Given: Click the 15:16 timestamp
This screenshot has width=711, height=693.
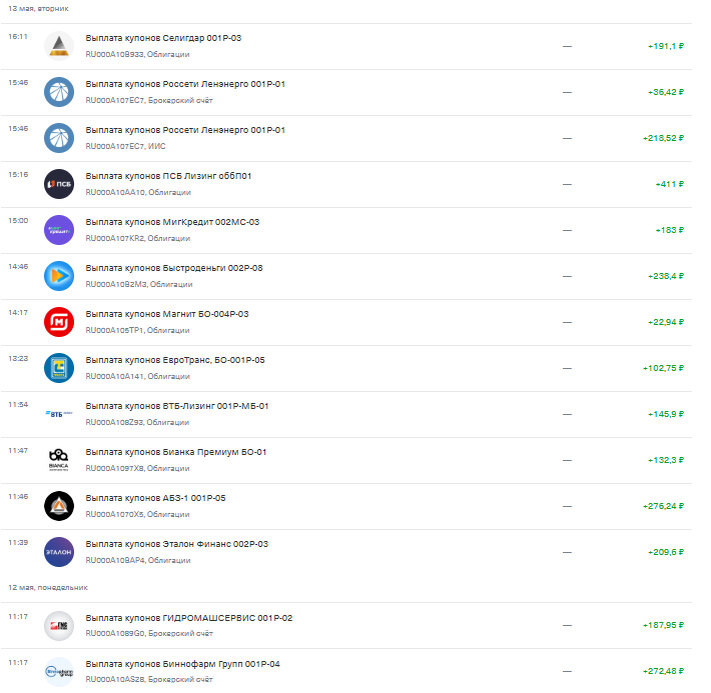Looking at the screenshot, I should [18, 175].
